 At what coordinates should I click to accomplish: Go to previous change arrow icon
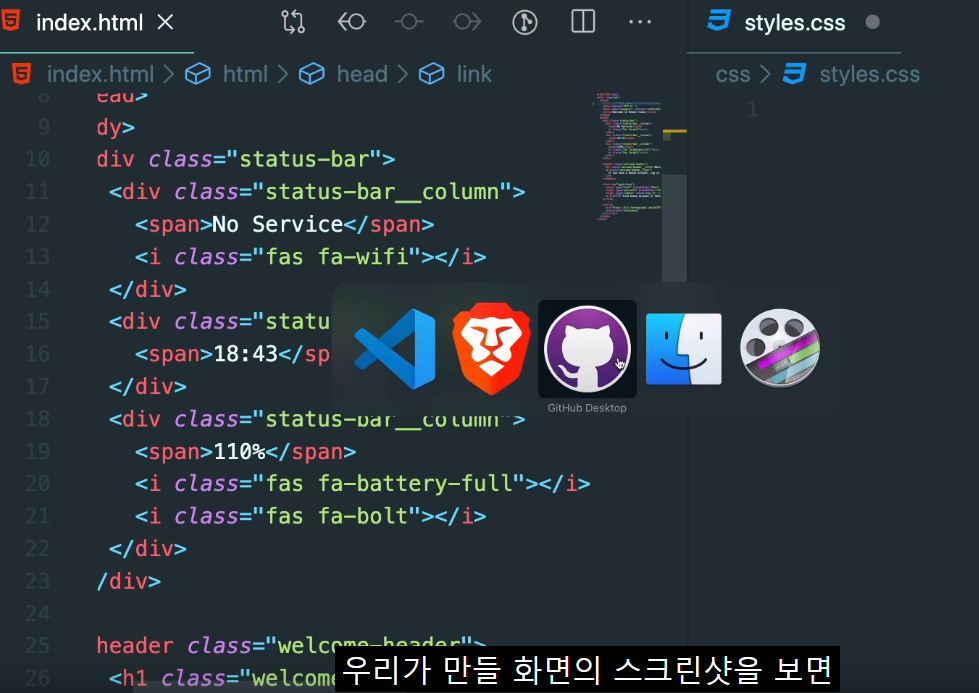point(352,22)
